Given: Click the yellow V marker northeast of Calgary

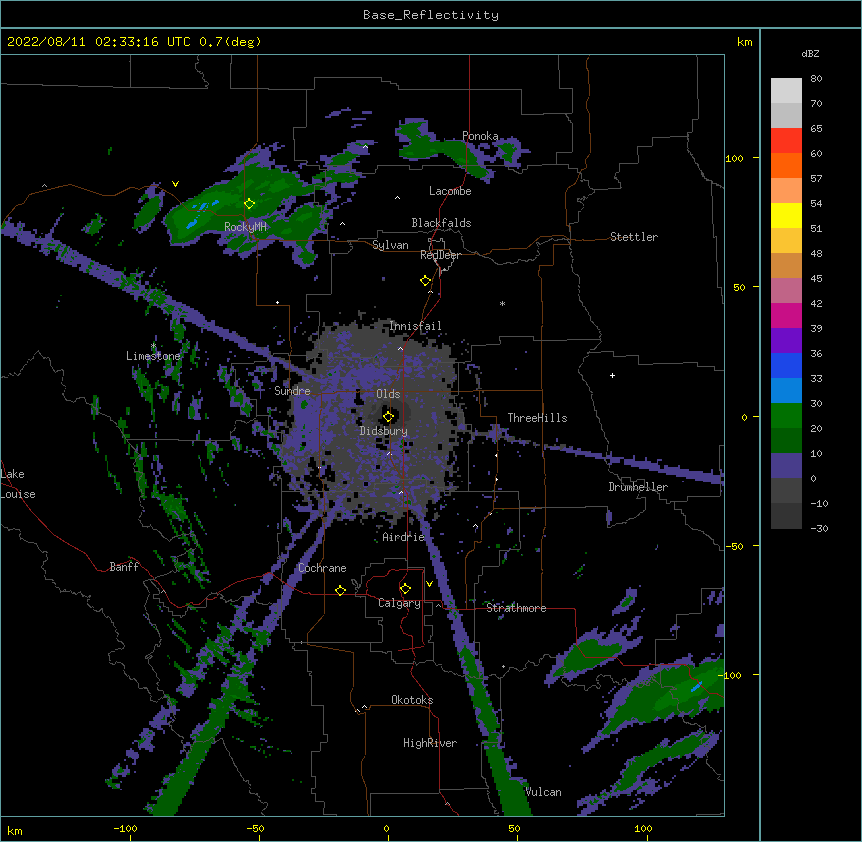Looking at the screenshot, I should tap(429, 584).
